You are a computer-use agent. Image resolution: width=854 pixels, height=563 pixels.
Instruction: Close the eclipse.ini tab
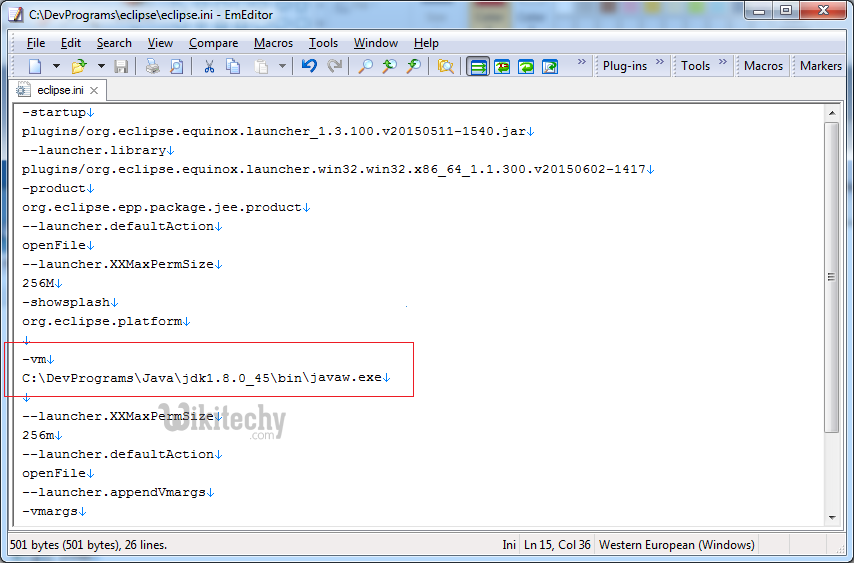(x=92, y=90)
